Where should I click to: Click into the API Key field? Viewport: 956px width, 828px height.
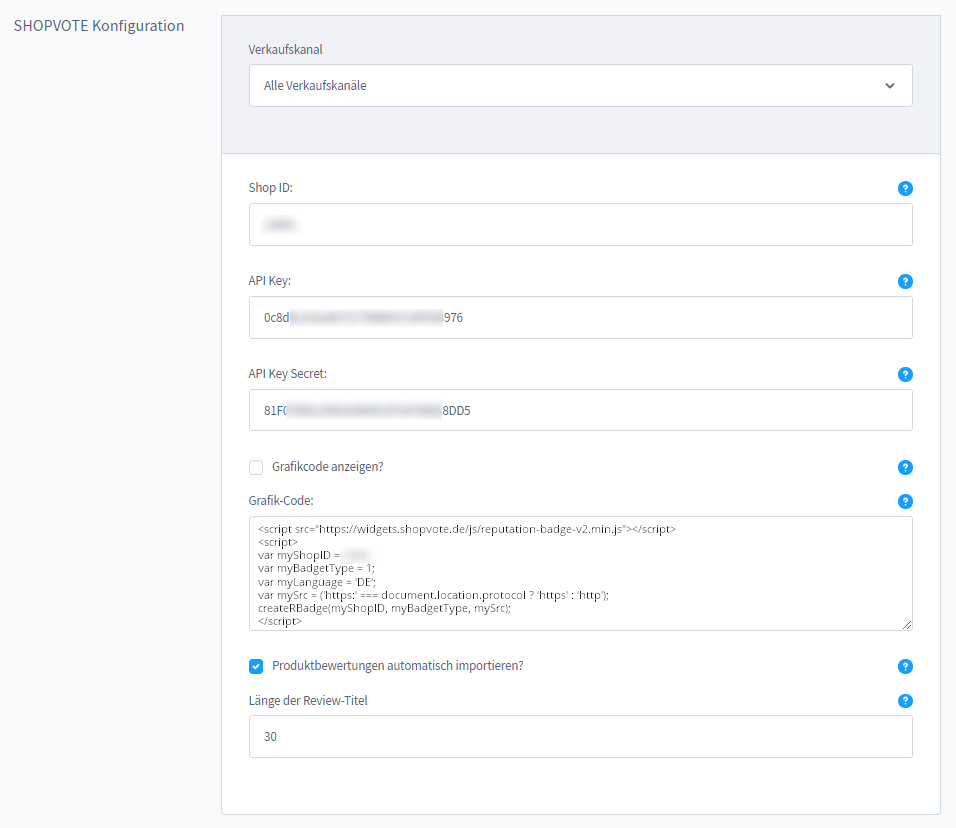click(580, 318)
